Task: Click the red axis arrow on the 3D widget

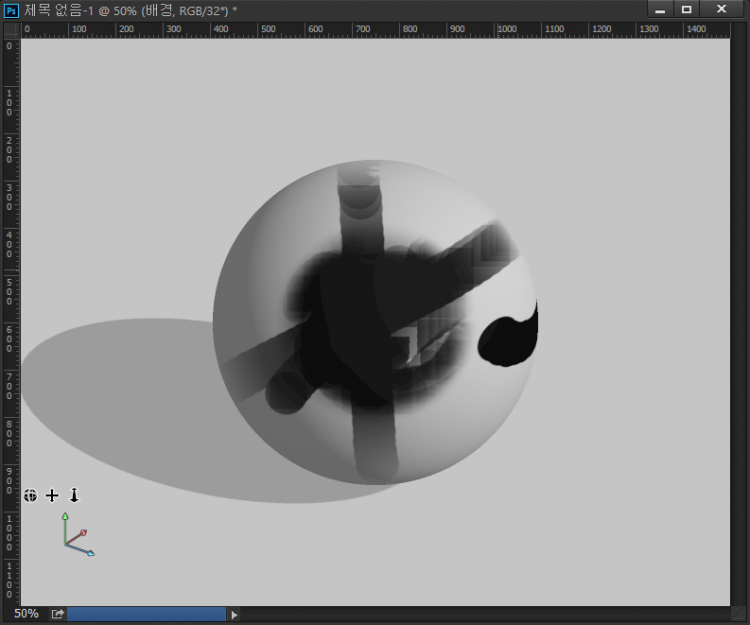Action: [82, 534]
